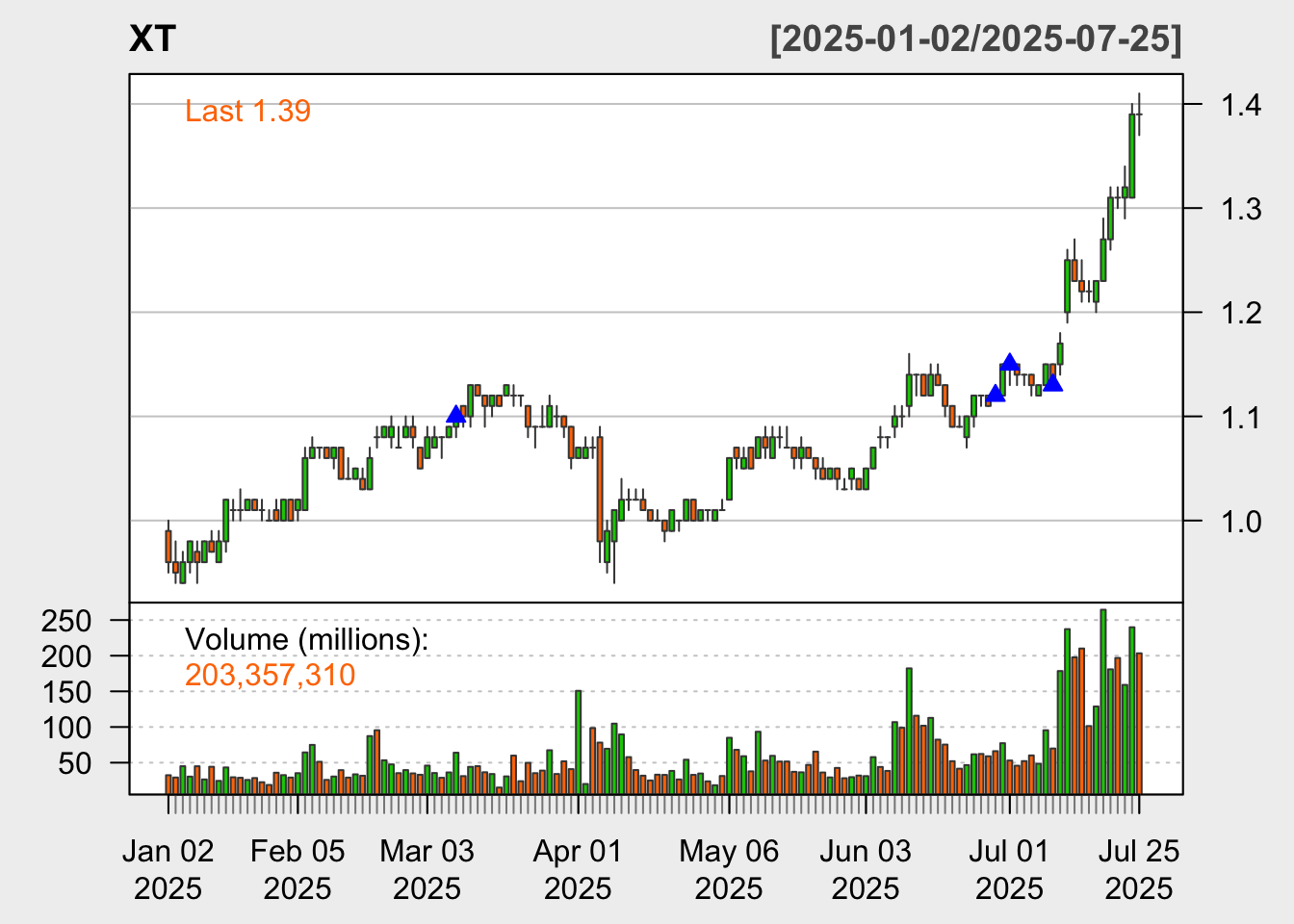The height and width of the screenshot is (924, 1294).
Task: Select the Jul 25 2025 date label
Action: (x=1139, y=869)
